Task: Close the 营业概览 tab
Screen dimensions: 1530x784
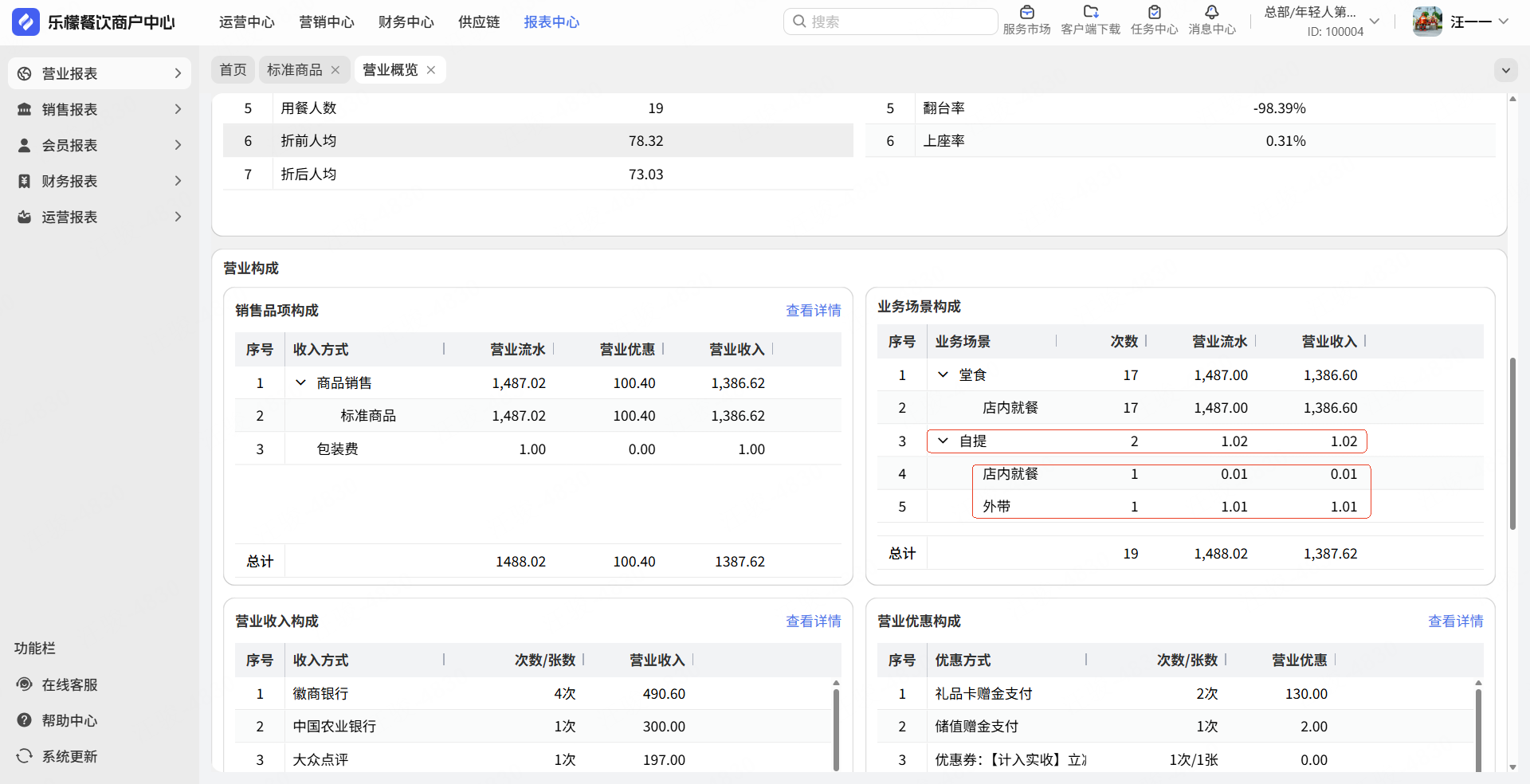Action: coord(431,70)
